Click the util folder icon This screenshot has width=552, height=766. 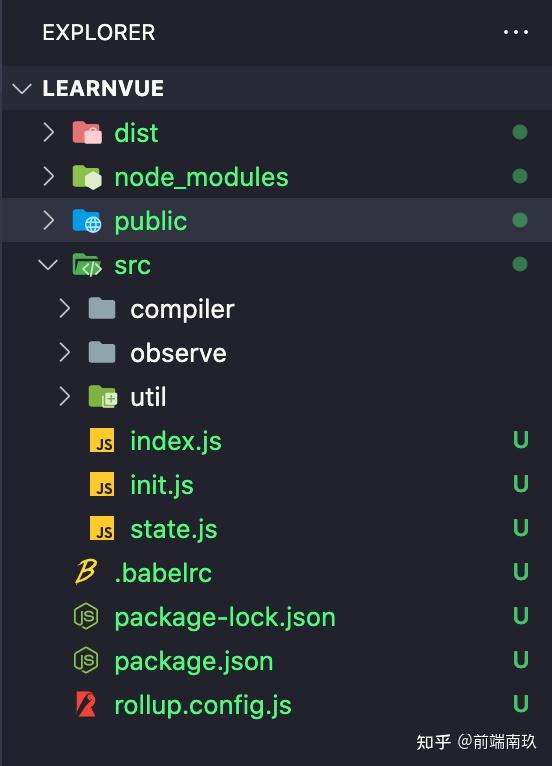point(103,397)
